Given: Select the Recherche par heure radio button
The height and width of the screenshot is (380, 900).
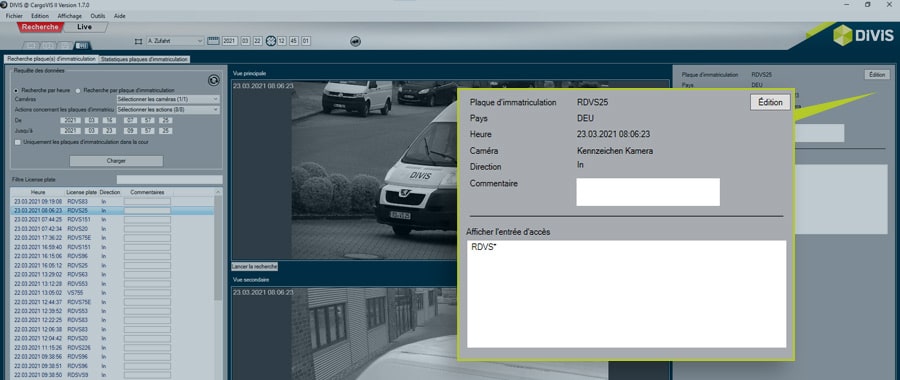Looking at the screenshot, I should point(16,91).
